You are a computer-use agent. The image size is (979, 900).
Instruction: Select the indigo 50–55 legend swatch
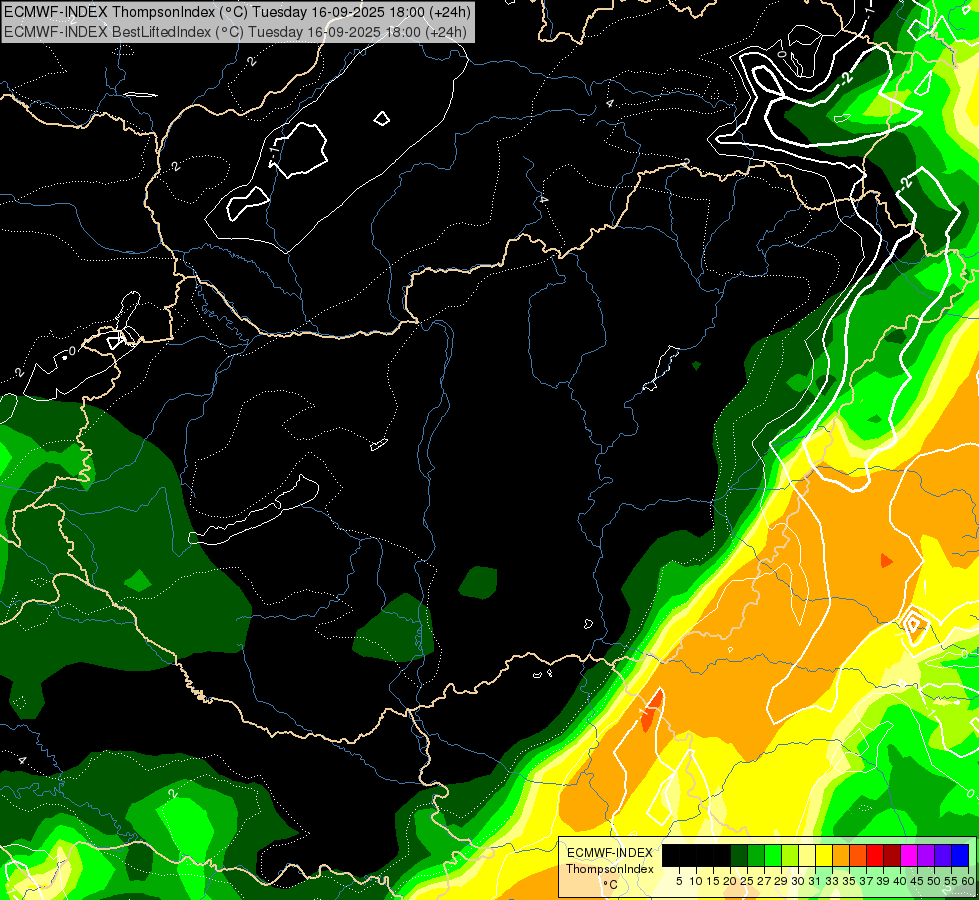coord(943,856)
